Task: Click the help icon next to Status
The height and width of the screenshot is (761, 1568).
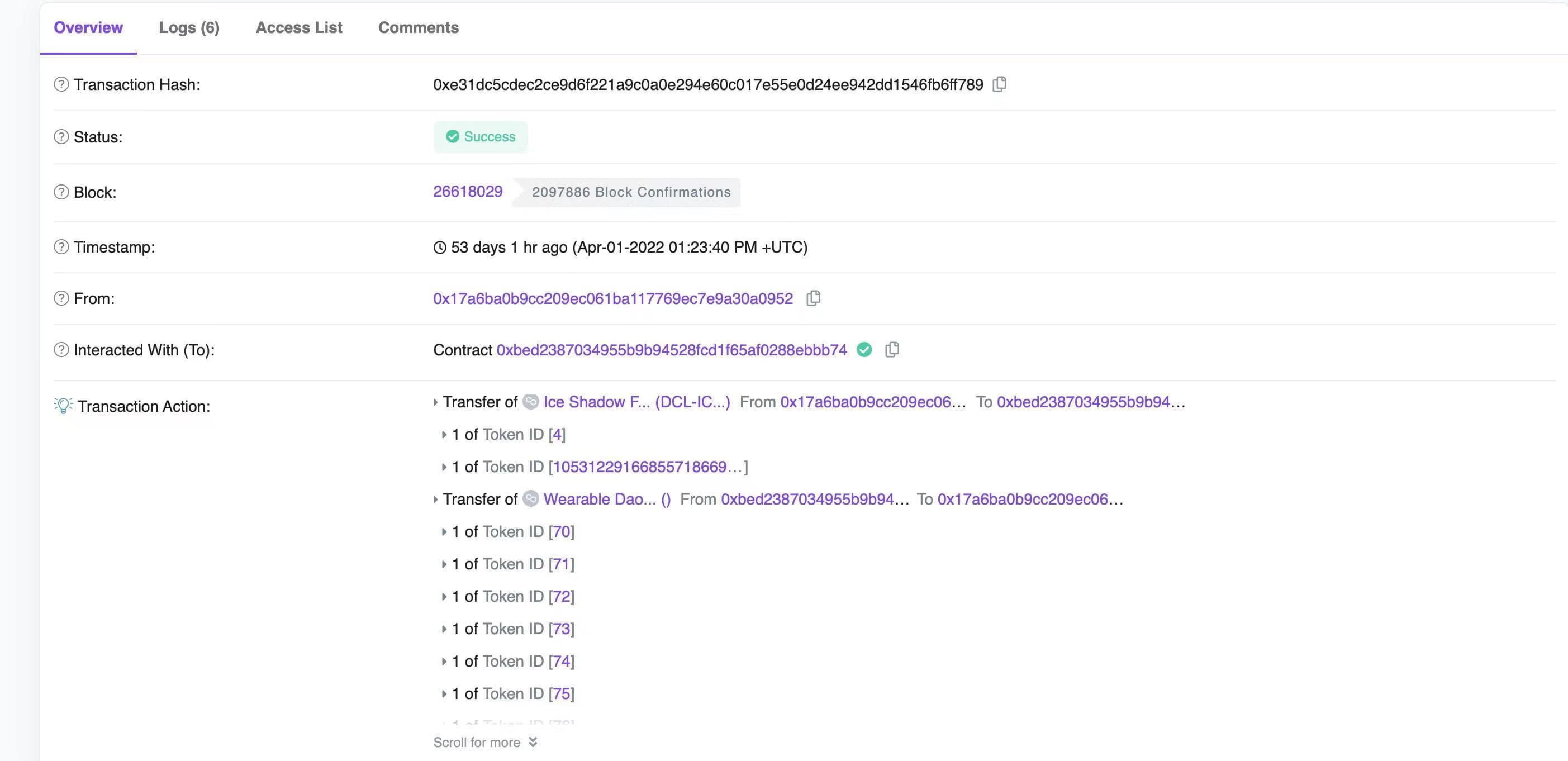Action: [x=61, y=137]
